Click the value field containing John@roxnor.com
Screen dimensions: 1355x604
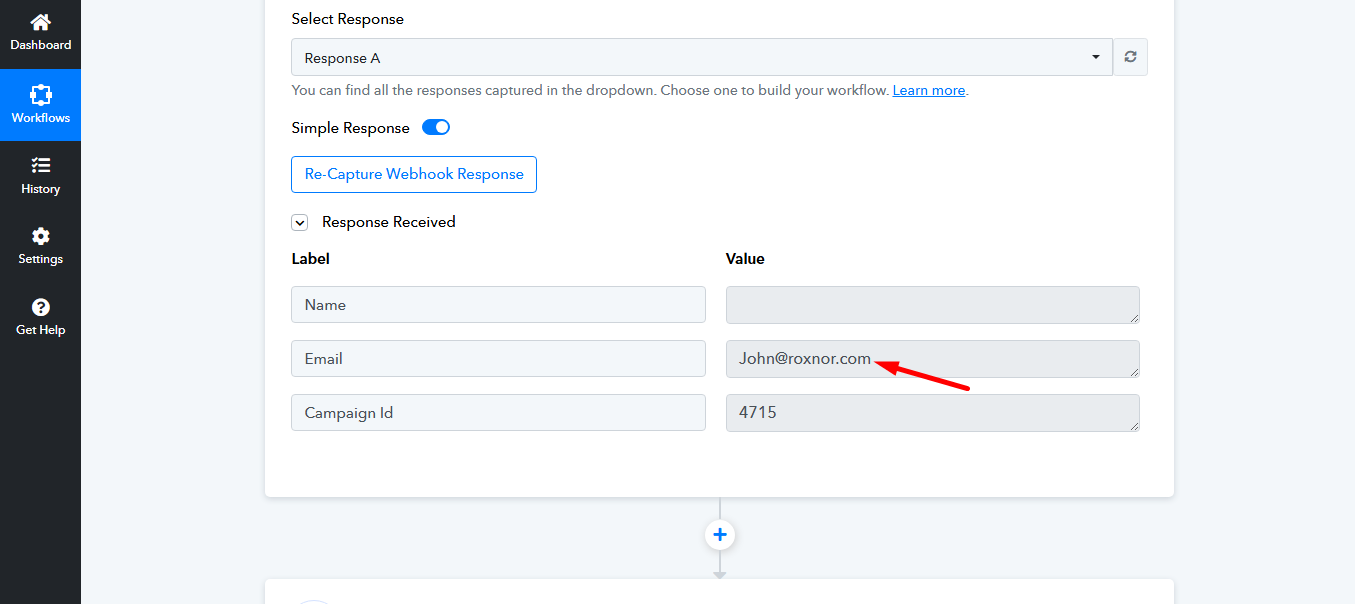click(x=932, y=358)
